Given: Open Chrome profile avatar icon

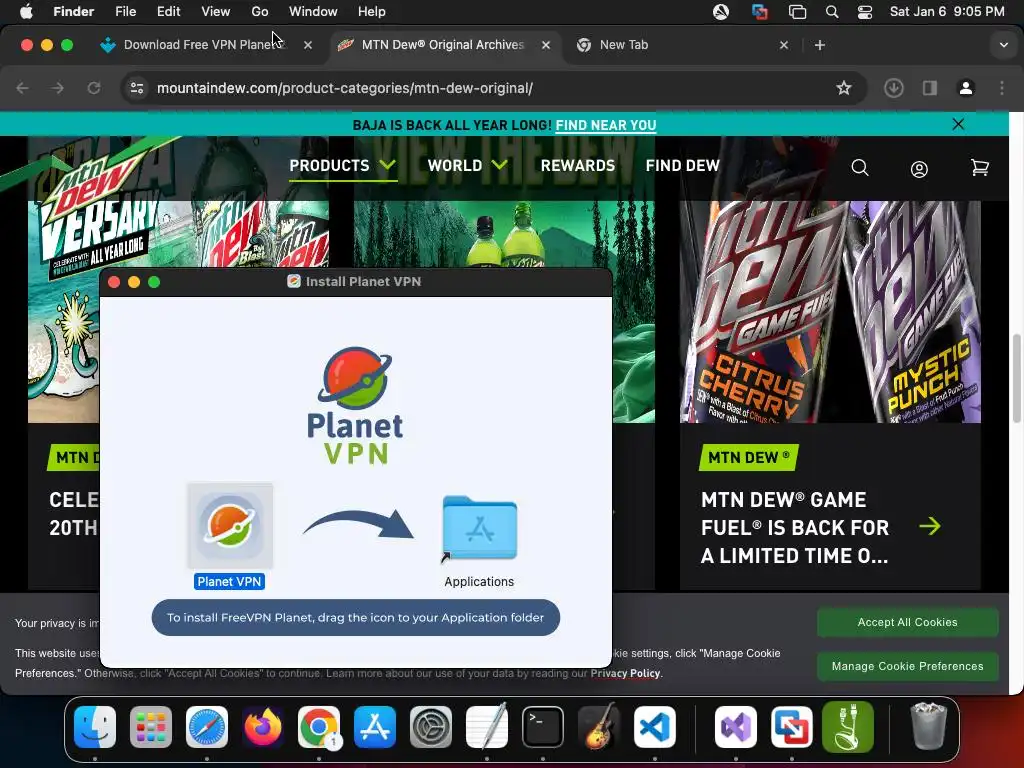Looking at the screenshot, I should (966, 88).
